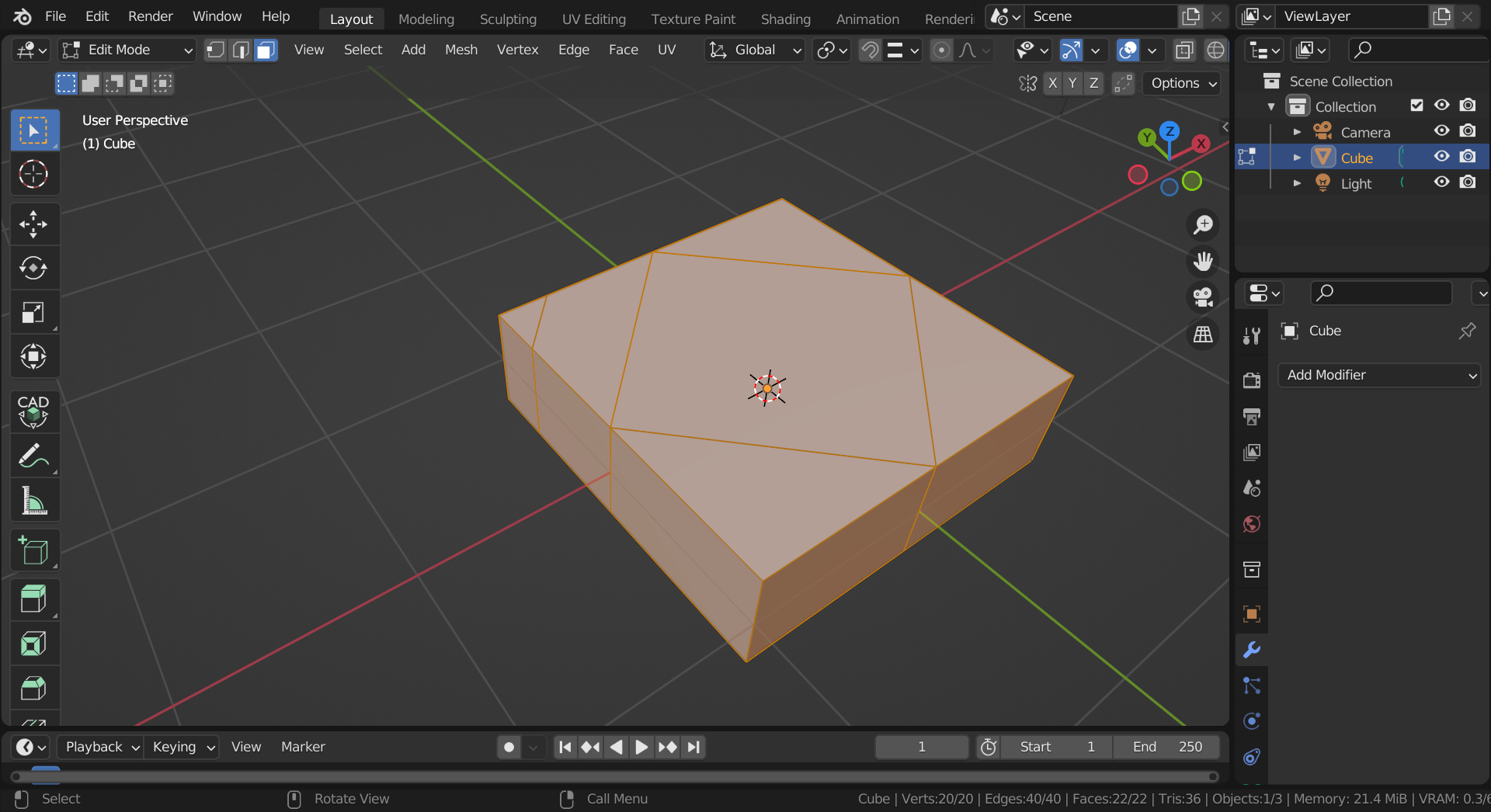Open the Playback dropdown
This screenshot has height=812, width=1491.
[x=101, y=747]
